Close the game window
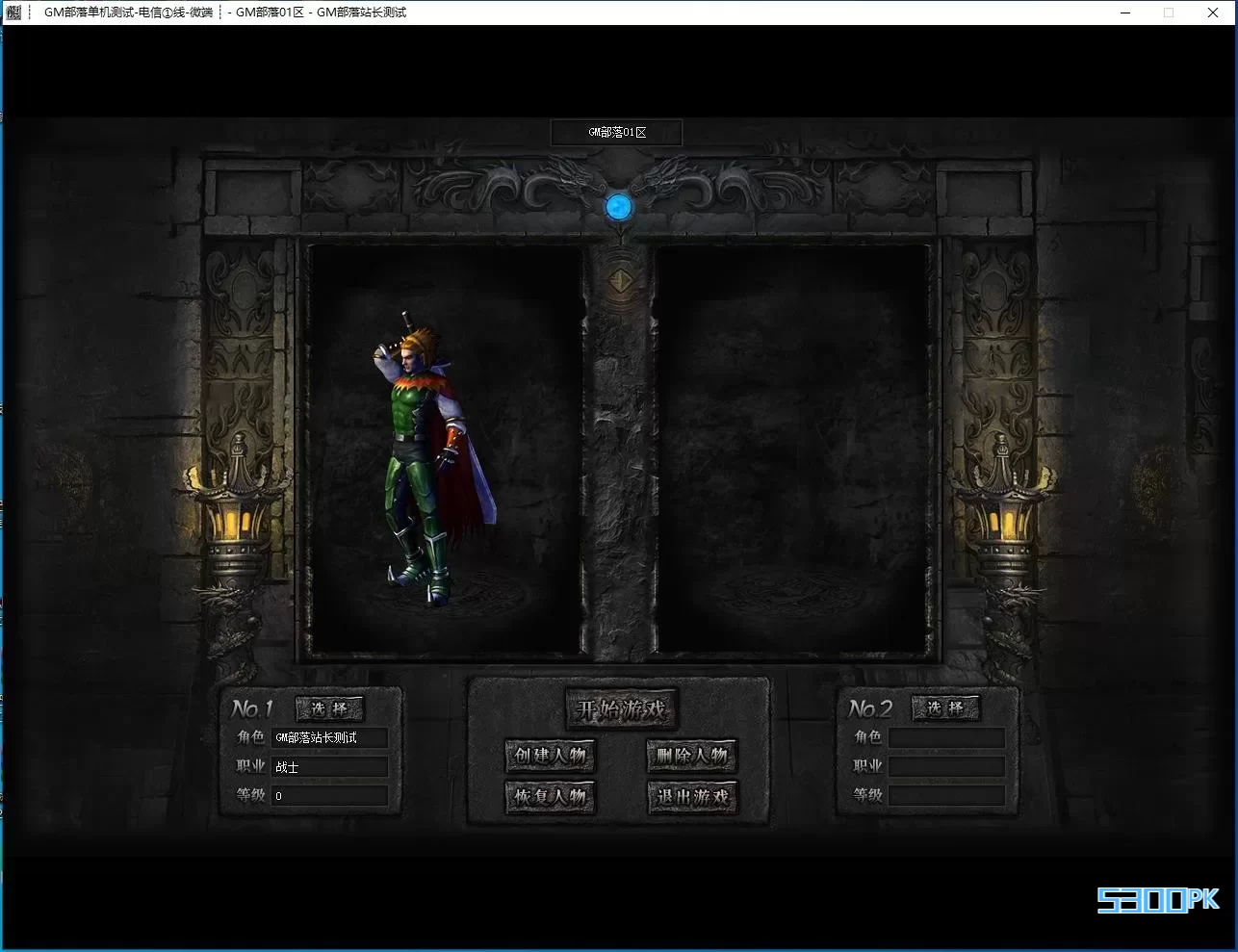Screen dimensions: 1238x952 point(1213,13)
